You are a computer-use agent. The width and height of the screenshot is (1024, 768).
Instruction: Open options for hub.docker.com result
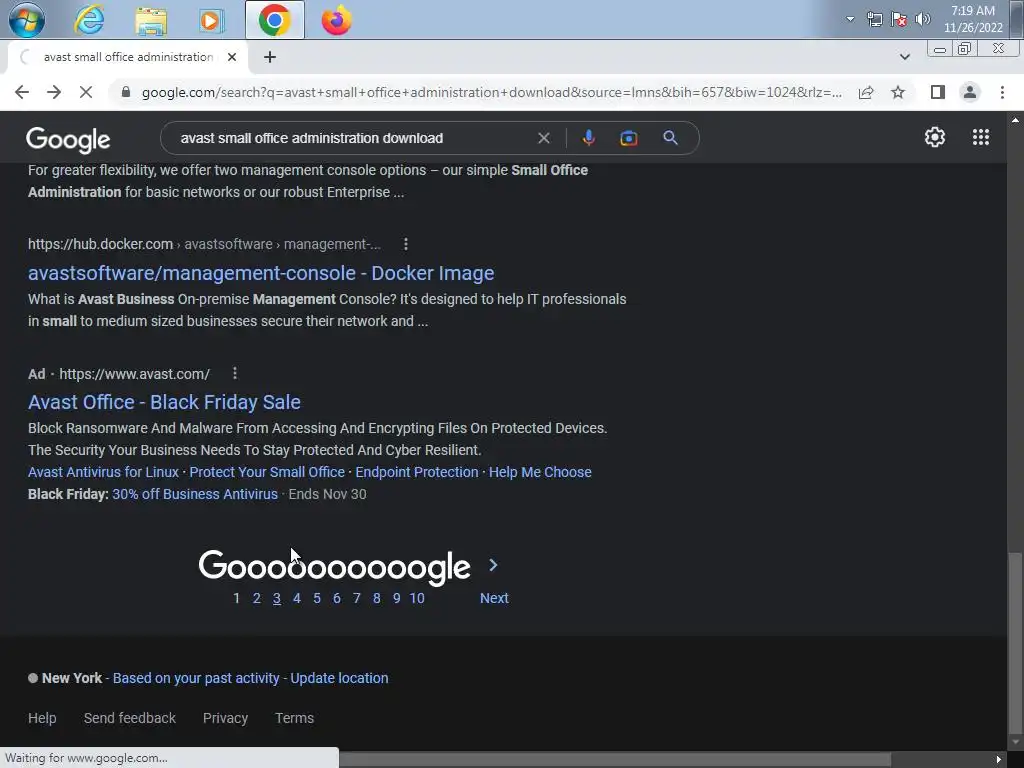tap(406, 244)
